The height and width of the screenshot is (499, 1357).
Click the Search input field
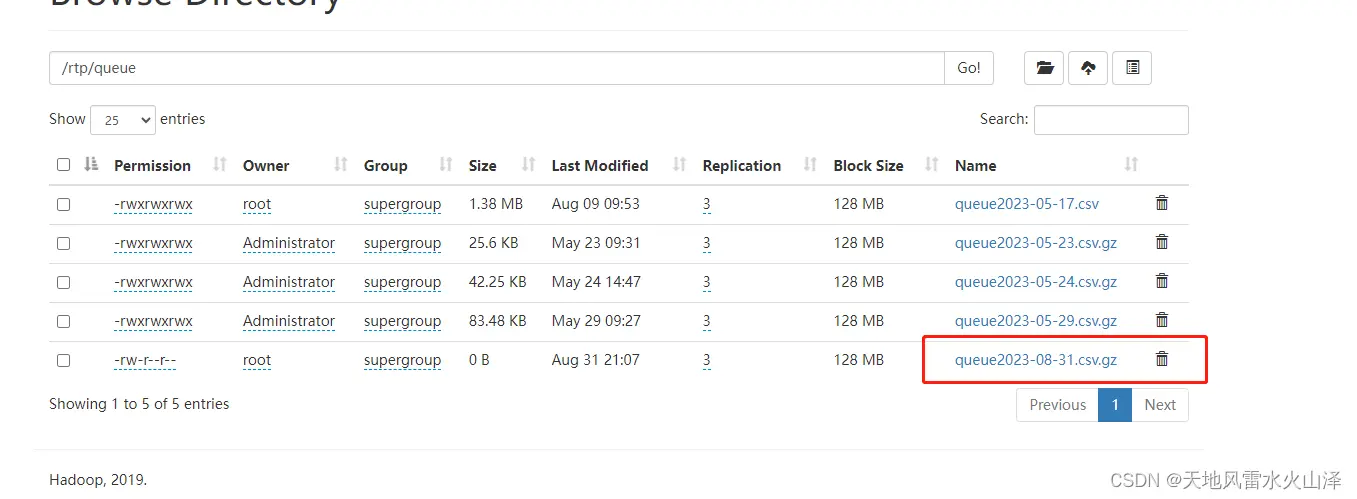click(1111, 120)
